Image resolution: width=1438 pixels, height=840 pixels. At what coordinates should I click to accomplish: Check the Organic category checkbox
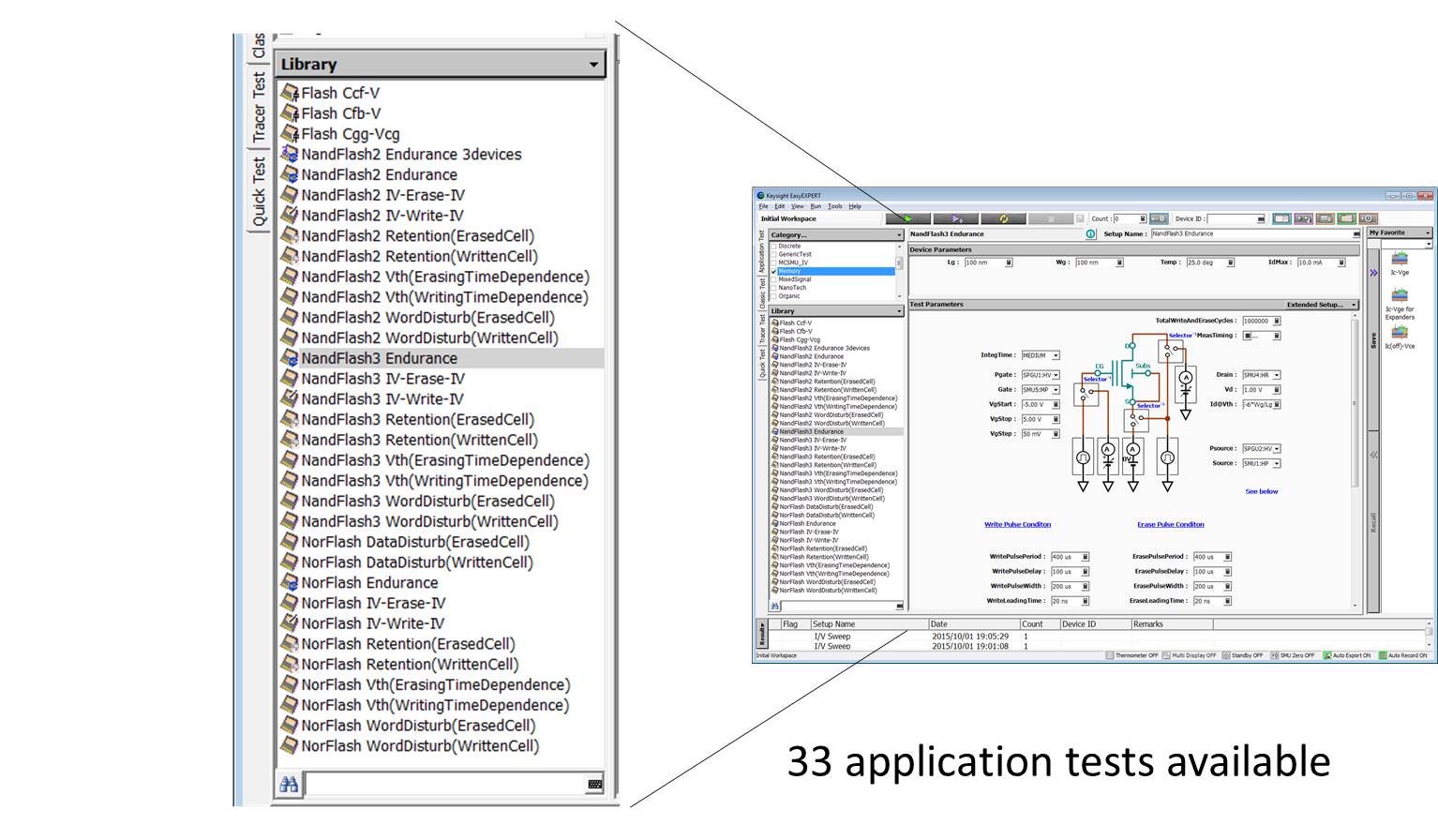773,295
